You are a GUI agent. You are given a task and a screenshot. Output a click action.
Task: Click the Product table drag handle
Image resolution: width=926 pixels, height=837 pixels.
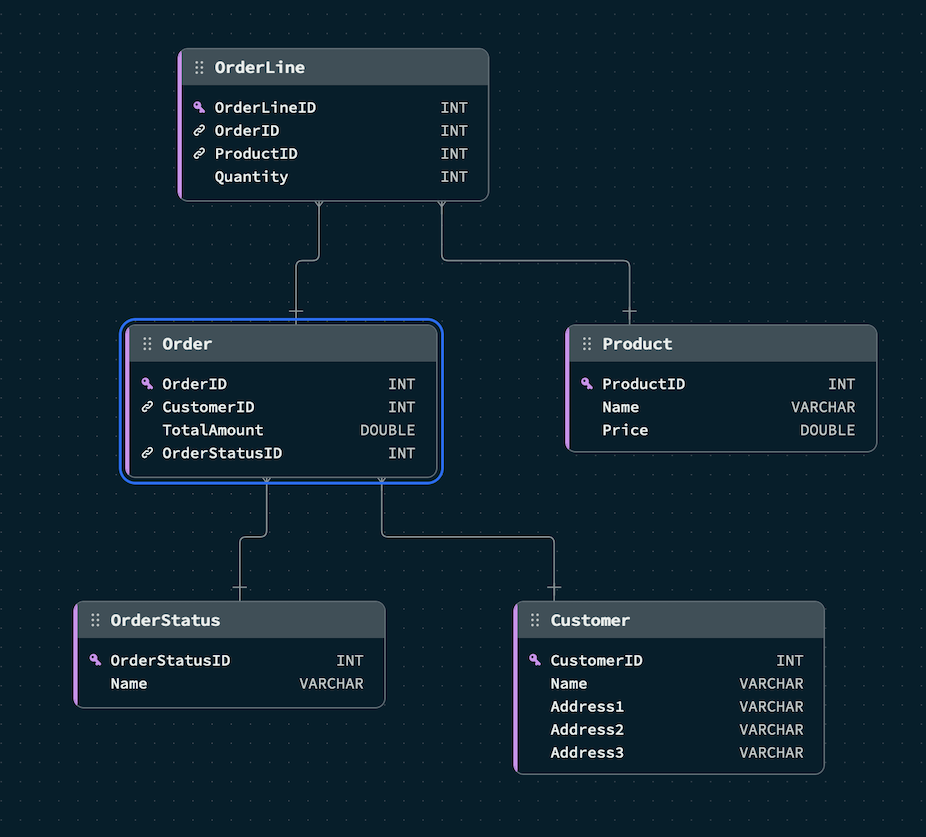pos(587,344)
